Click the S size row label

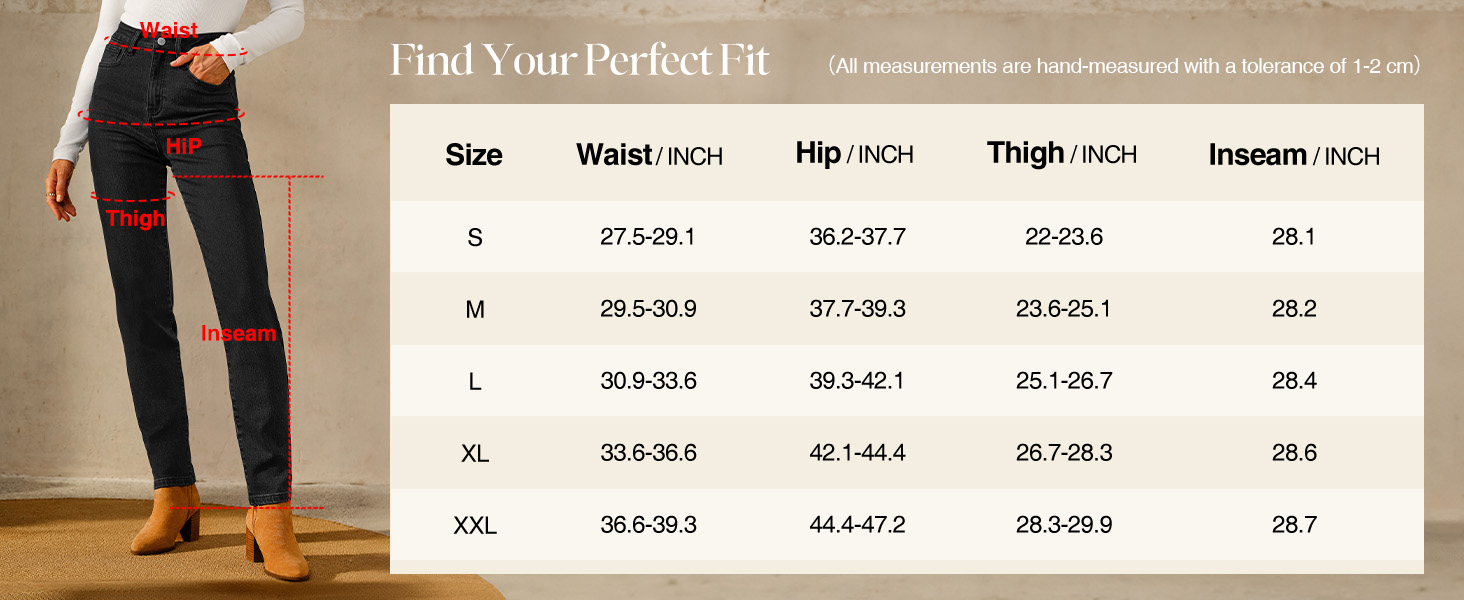coord(475,238)
